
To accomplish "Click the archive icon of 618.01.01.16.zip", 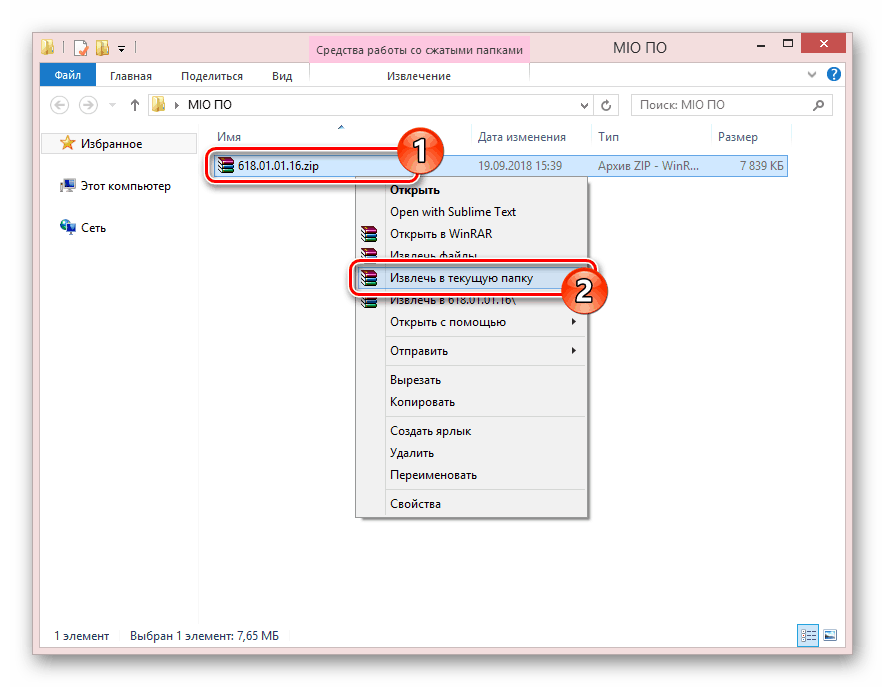I will click(x=226, y=166).
